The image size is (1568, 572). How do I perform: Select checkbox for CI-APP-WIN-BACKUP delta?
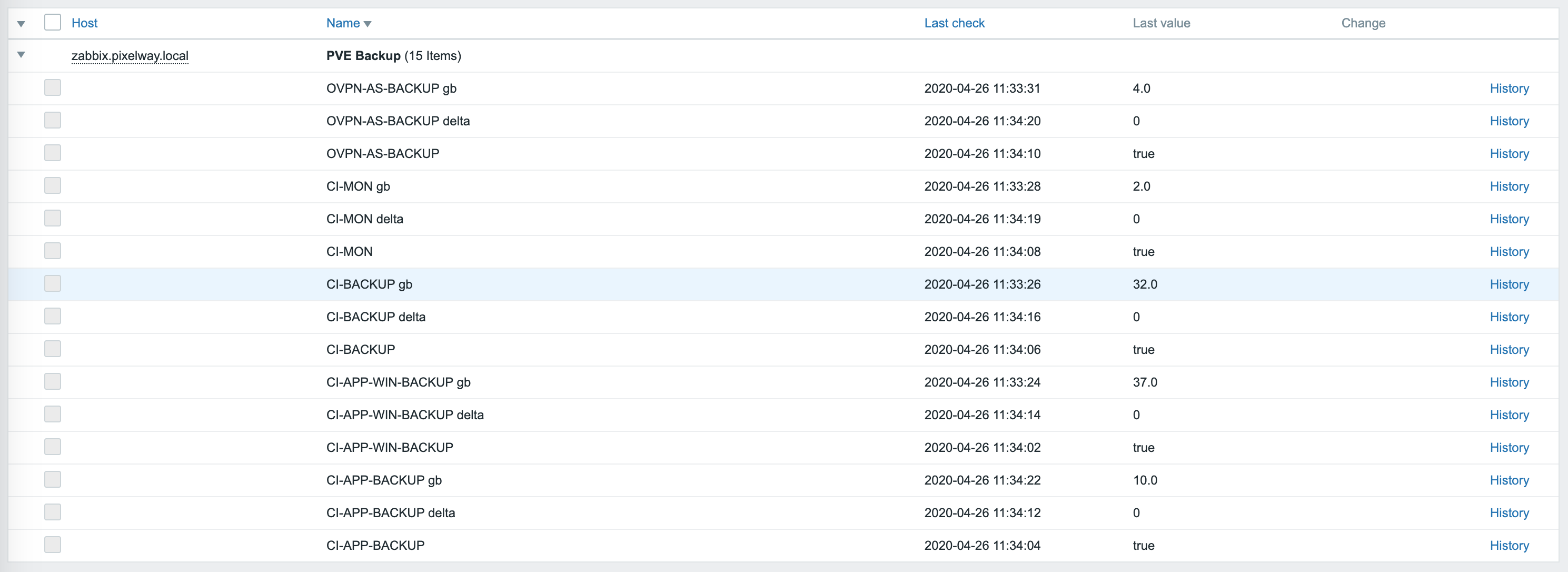tap(53, 414)
